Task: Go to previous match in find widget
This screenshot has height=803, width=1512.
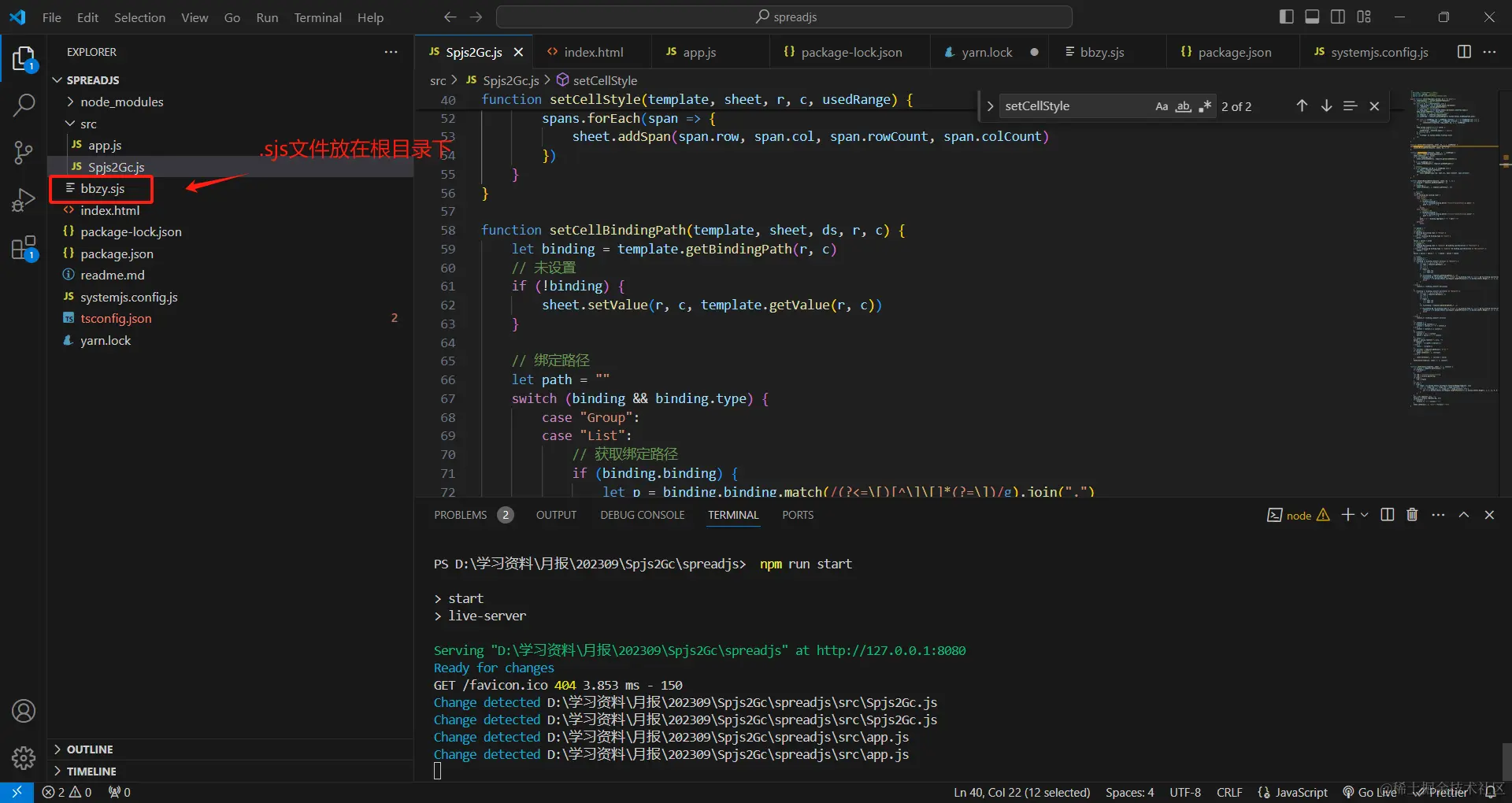Action: coord(1302,106)
